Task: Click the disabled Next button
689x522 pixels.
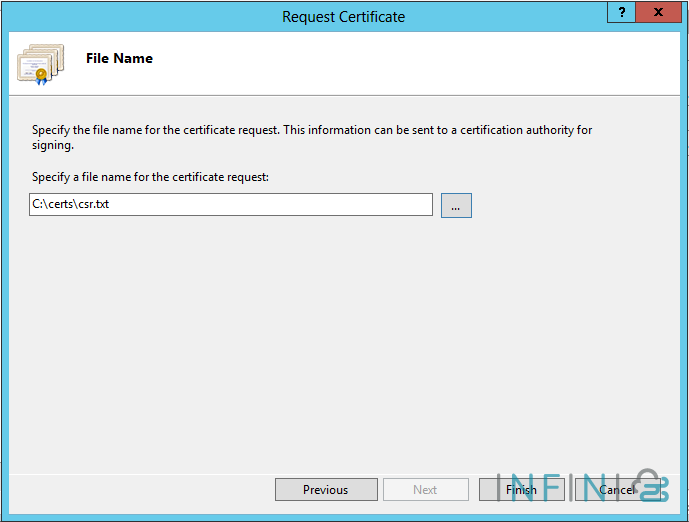Action: click(x=425, y=490)
